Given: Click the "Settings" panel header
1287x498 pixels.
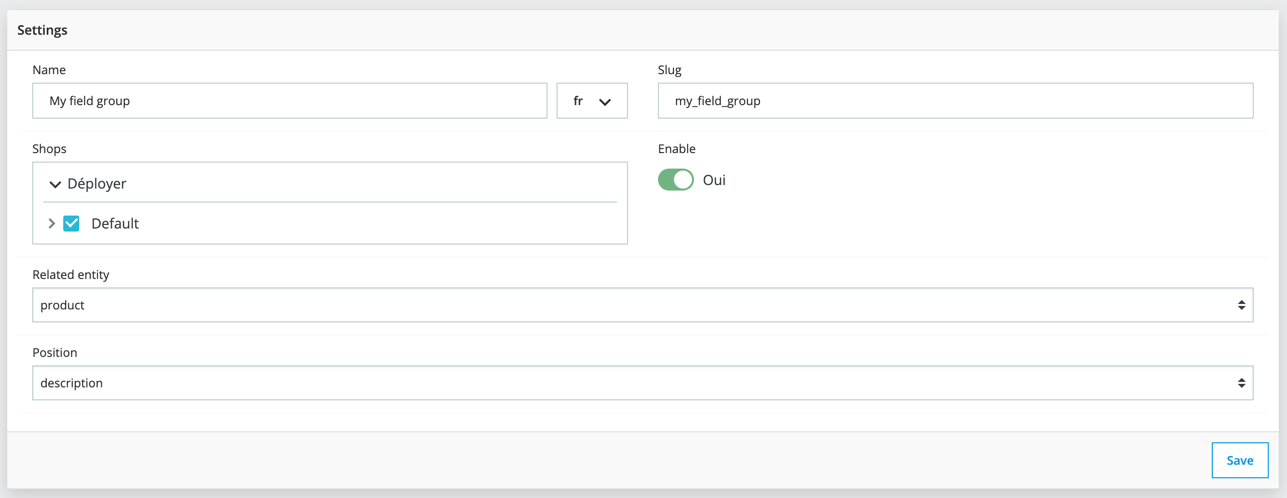Looking at the screenshot, I should coord(43,30).
